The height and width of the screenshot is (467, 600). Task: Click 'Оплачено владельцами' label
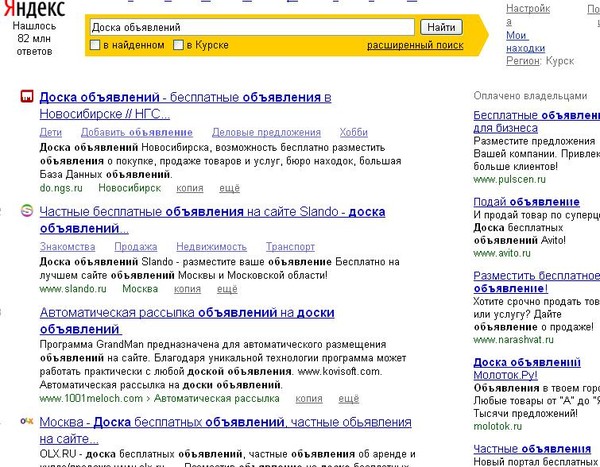(x=530, y=96)
